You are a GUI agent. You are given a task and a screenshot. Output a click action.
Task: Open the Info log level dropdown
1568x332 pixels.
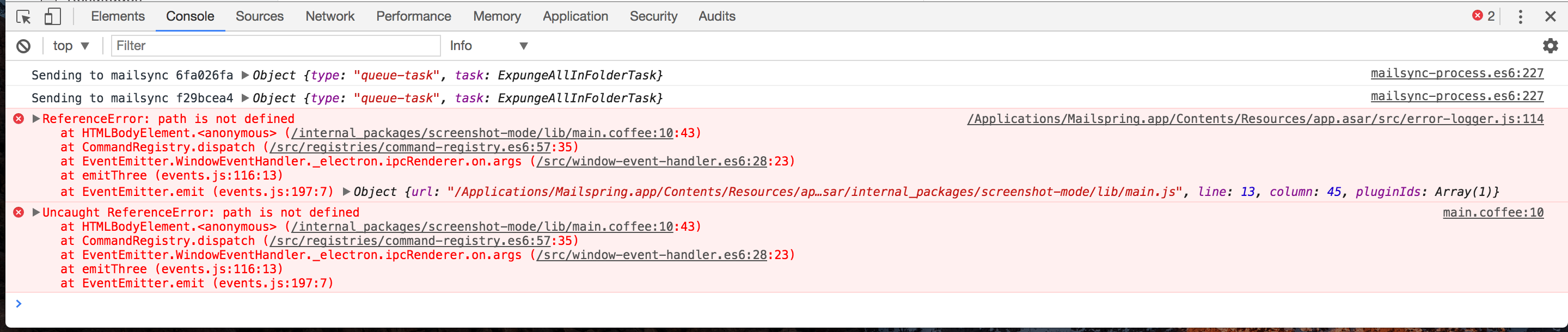point(487,46)
